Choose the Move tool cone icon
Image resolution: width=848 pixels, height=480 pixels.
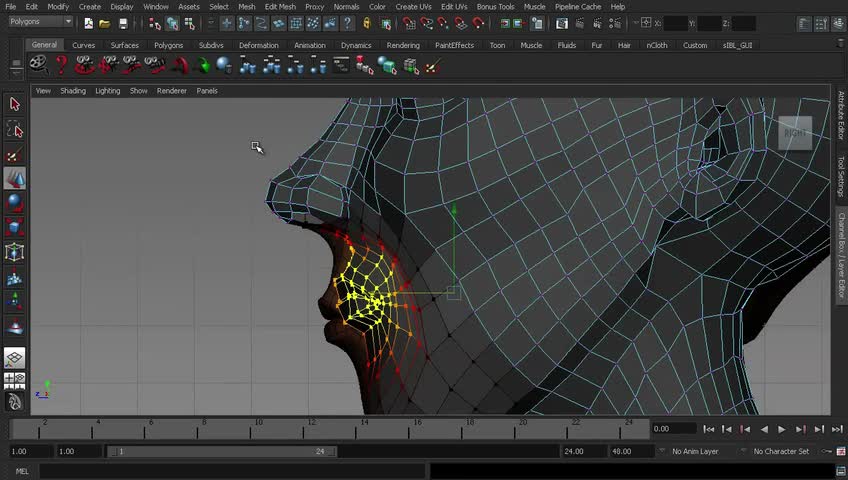pos(14,179)
